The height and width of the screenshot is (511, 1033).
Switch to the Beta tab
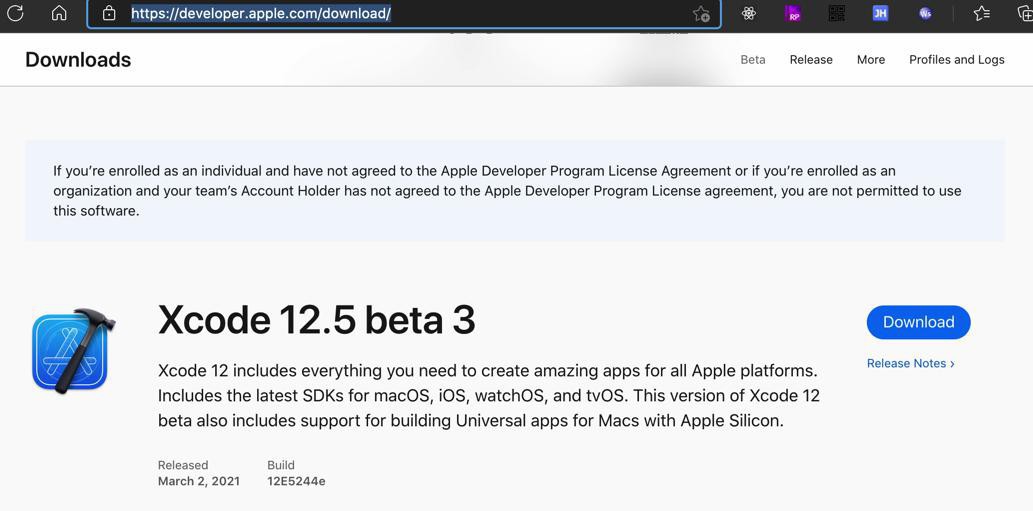point(753,59)
